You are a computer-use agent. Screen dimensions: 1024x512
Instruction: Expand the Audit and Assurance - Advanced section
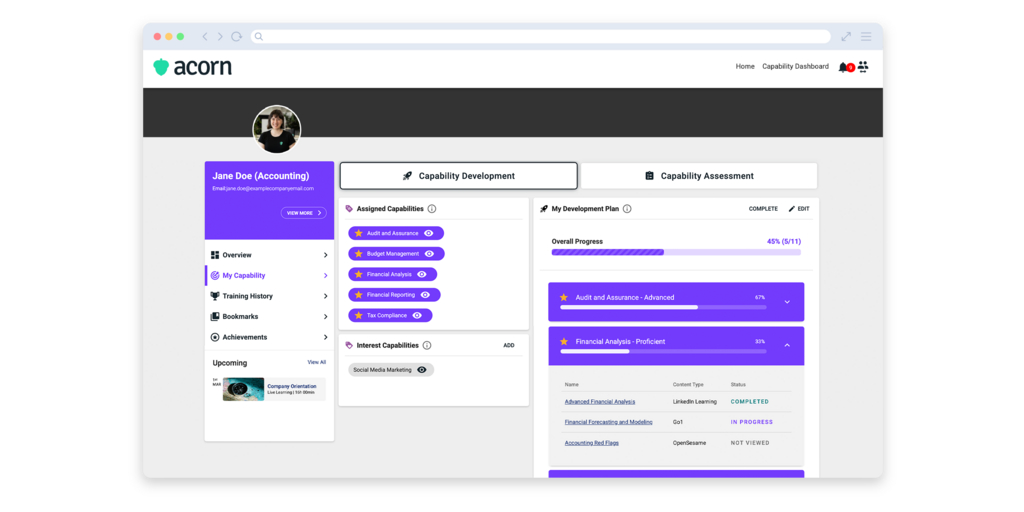pyautogui.click(x=787, y=302)
